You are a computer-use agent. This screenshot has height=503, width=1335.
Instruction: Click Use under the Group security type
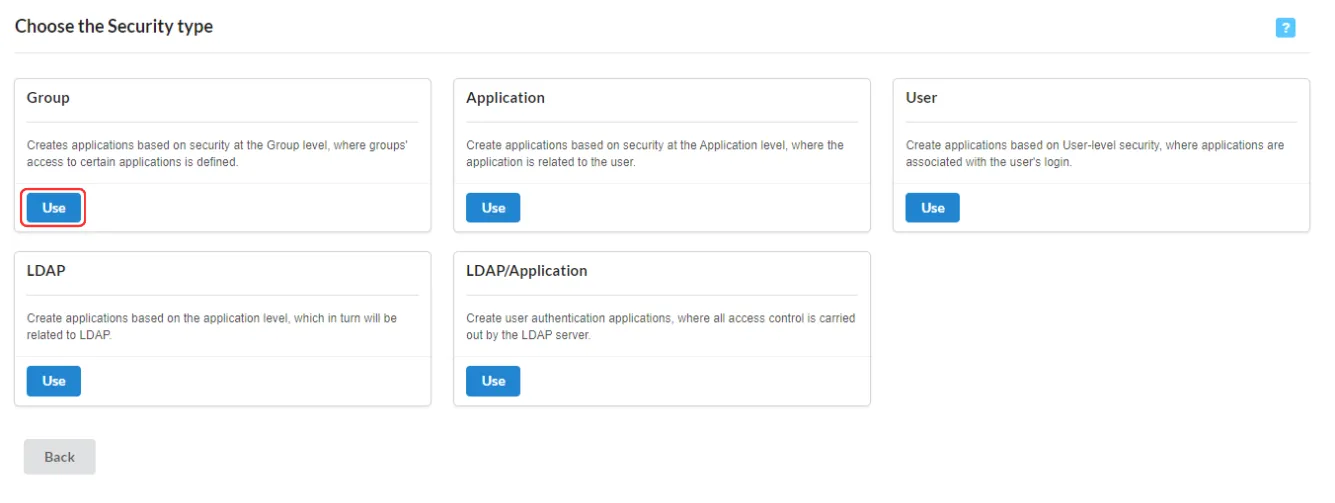pyautogui.click(x=54, y=208)
